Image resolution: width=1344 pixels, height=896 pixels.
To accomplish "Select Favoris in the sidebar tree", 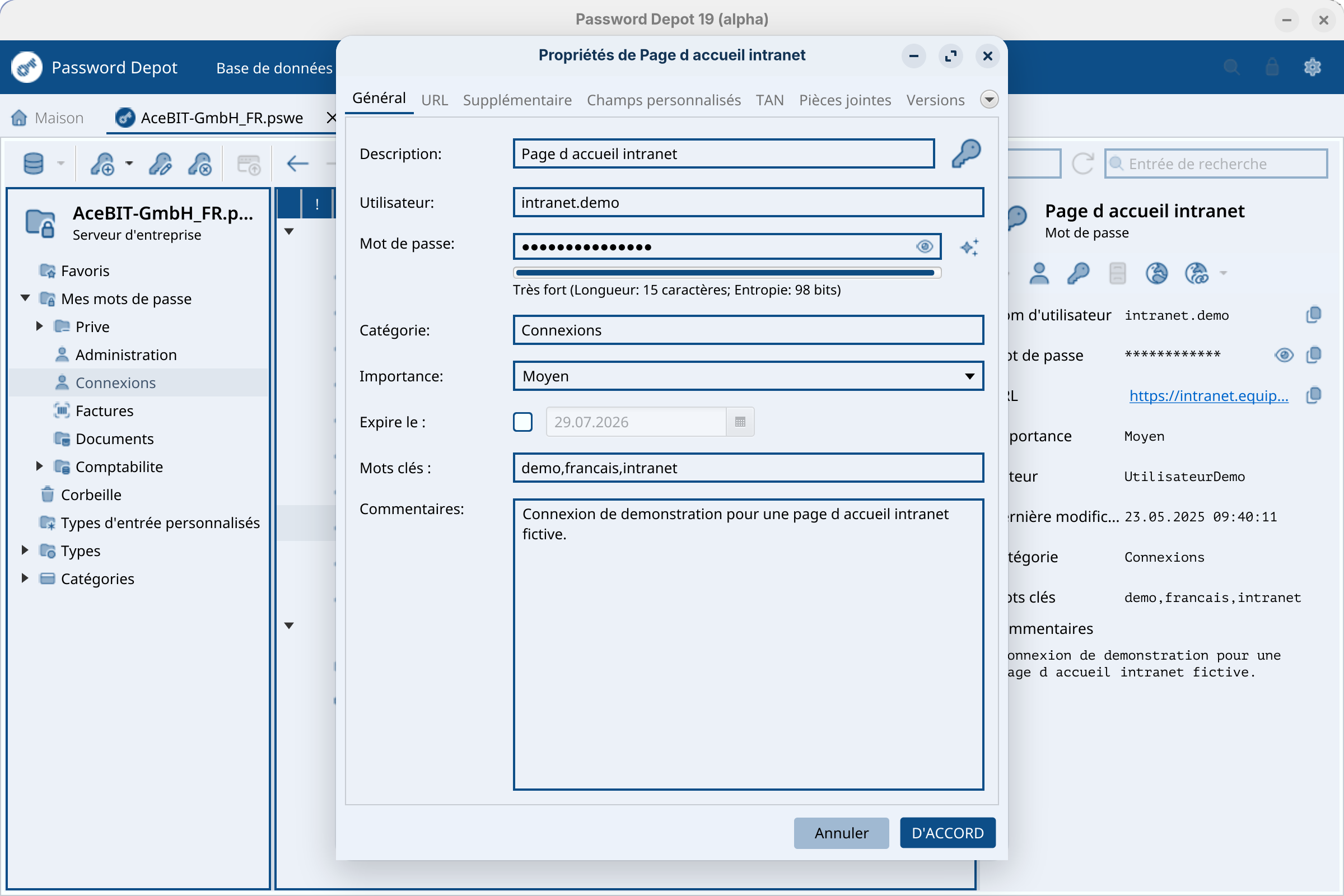I will pyautogui.click(x=85, y=271).
